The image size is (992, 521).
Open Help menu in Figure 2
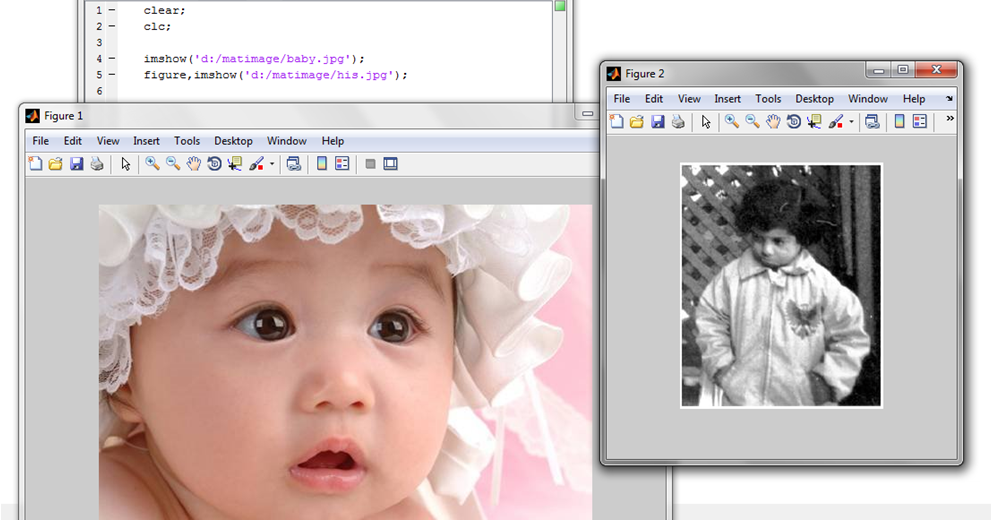tap(914, 99)
